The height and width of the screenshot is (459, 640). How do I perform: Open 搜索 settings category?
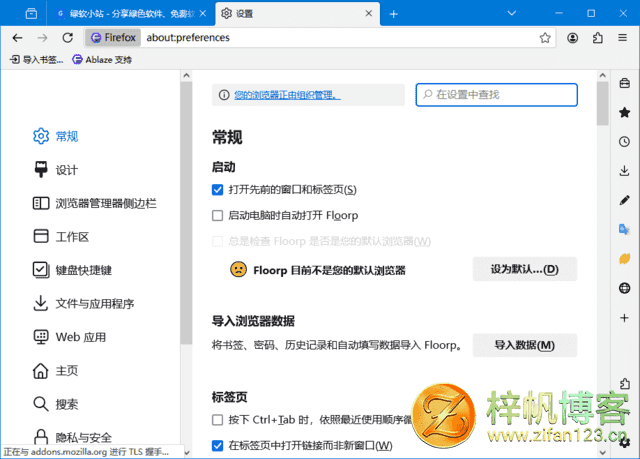click(x=56, y=404)
